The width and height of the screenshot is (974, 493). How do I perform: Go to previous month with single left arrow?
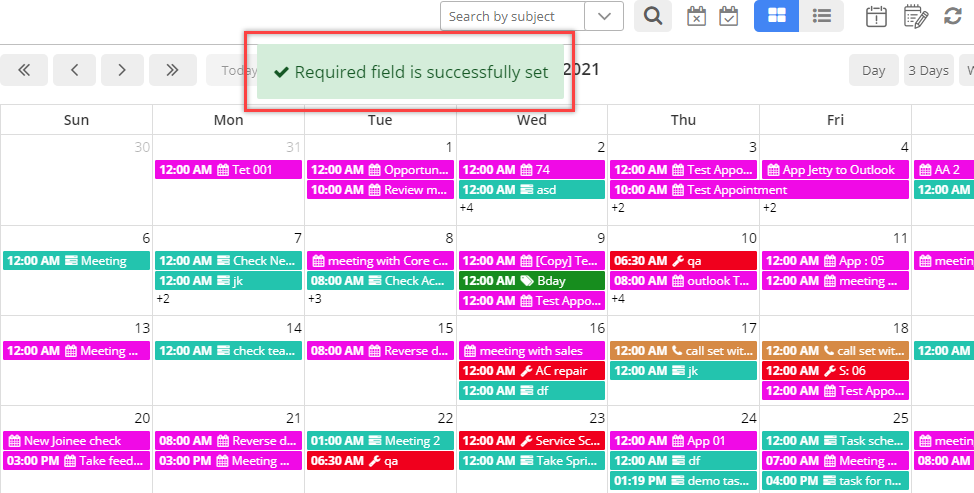[75, 70]
